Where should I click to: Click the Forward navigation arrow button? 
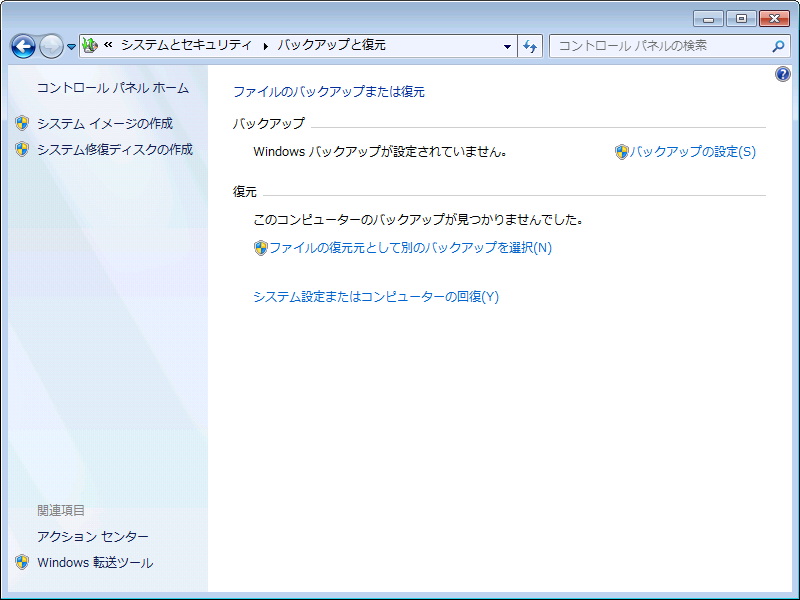[51, 46]
